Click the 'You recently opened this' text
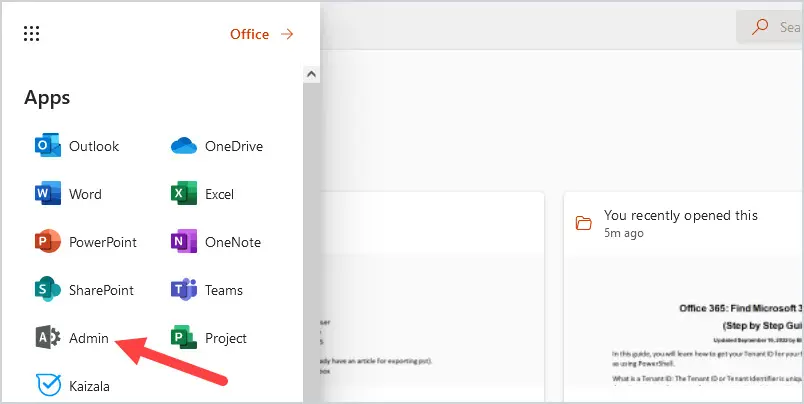 (x=680, y=215)
